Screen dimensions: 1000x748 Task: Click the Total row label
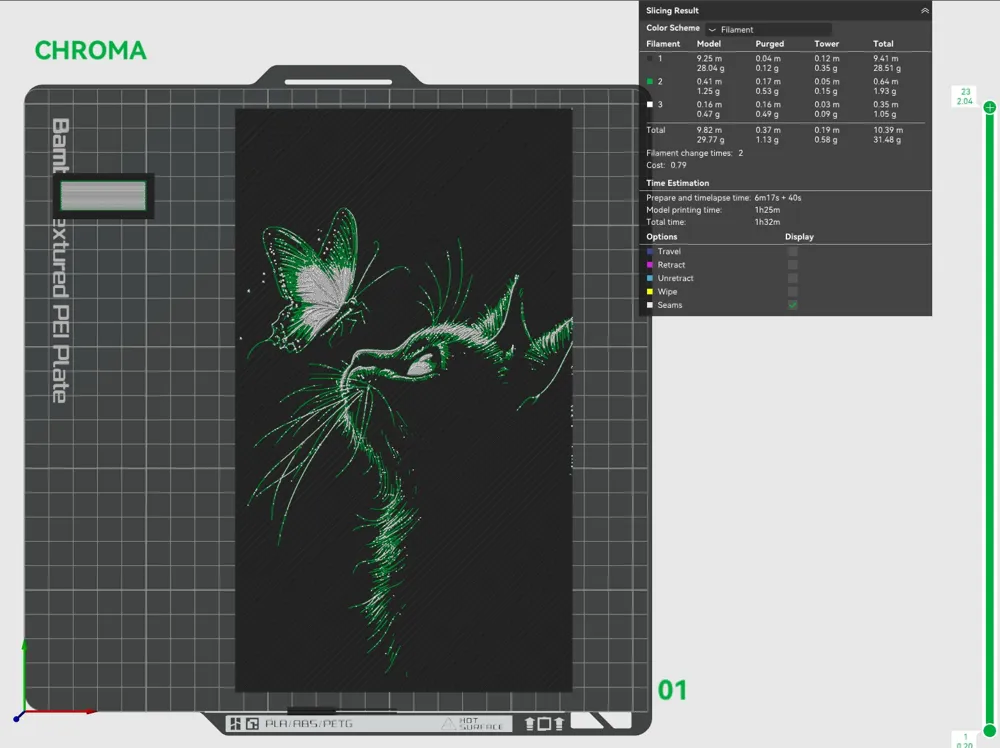tap(656, 130)
